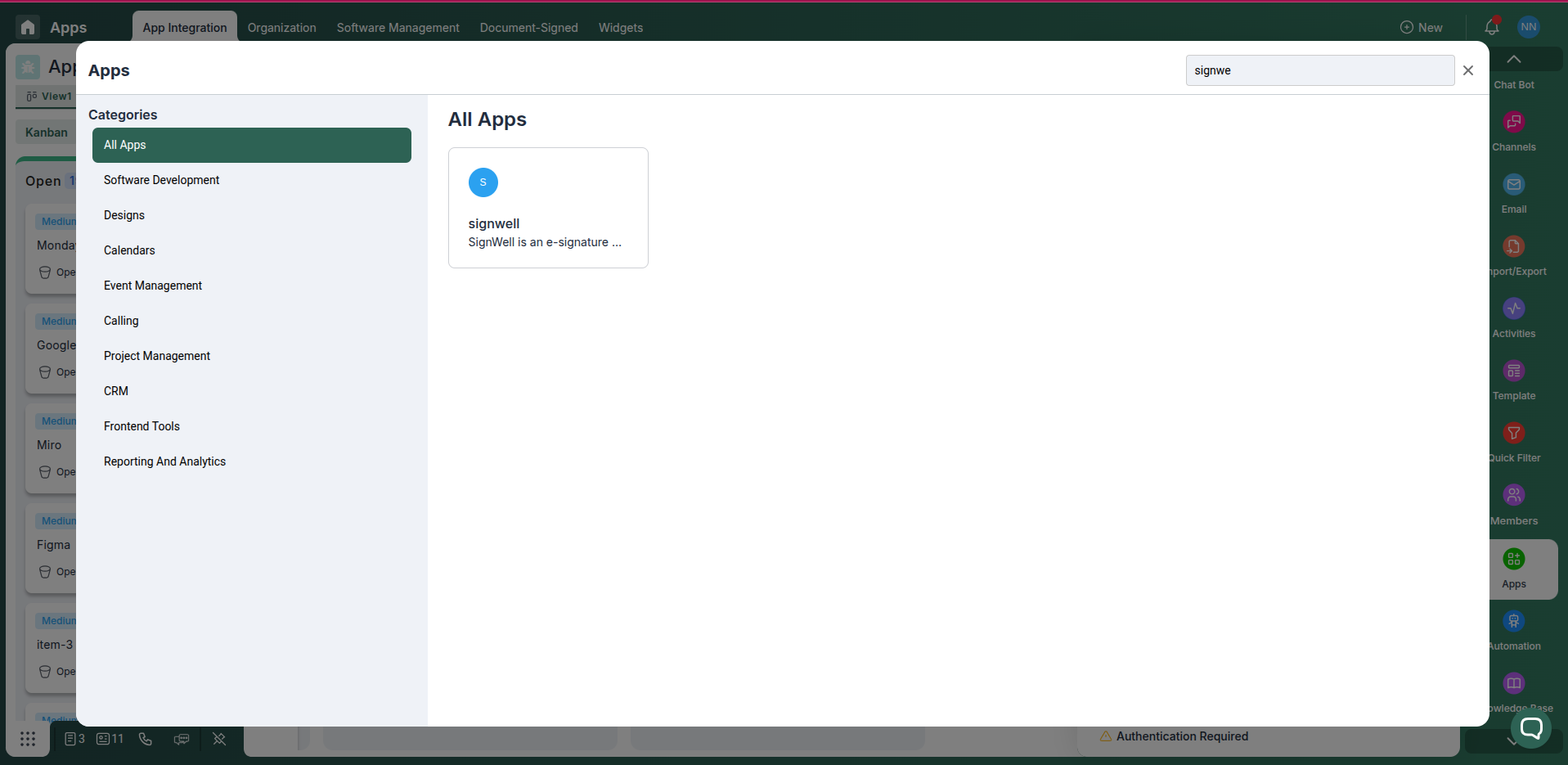
Task: Click the Automation sidebar icon
Action: click(1514, 621)
